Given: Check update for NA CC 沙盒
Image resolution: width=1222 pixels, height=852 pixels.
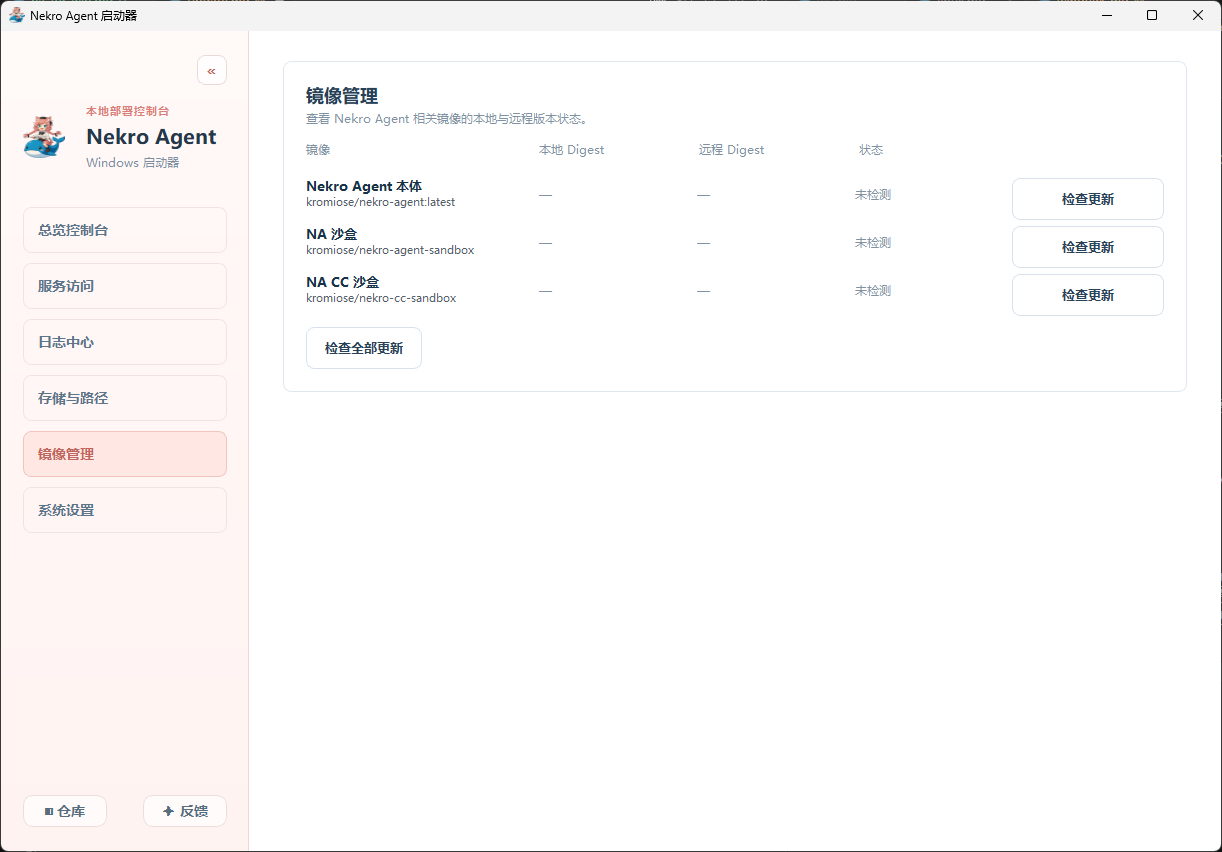Looking at the screenshot, I should tap(1087, 295).
